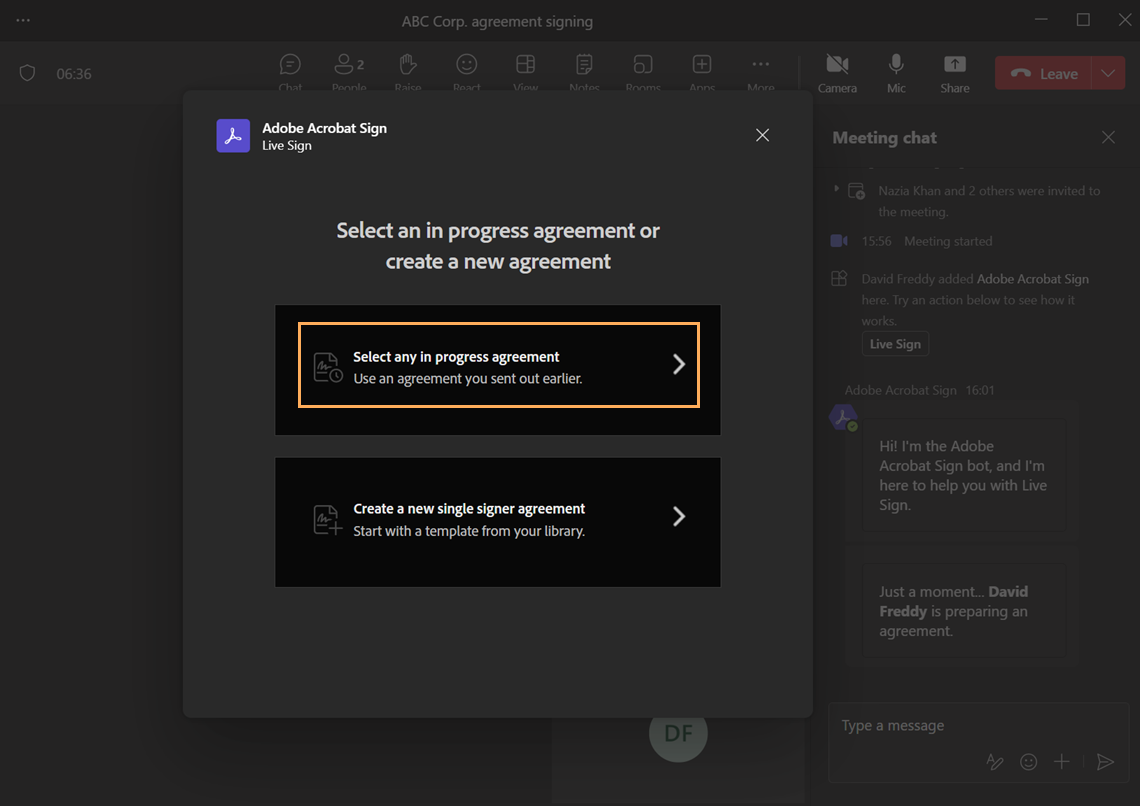Click the Live Sign button in chat
The image size is (1140, 806).
[x=895, y=343]
